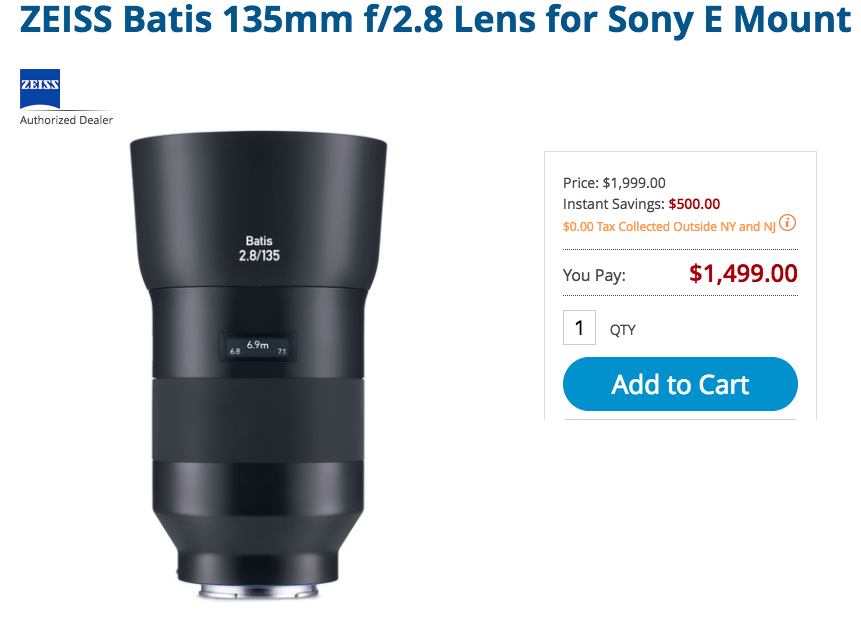Click the $1,499.00 You Pay price
861x617 pixels.
pos(743,273)
